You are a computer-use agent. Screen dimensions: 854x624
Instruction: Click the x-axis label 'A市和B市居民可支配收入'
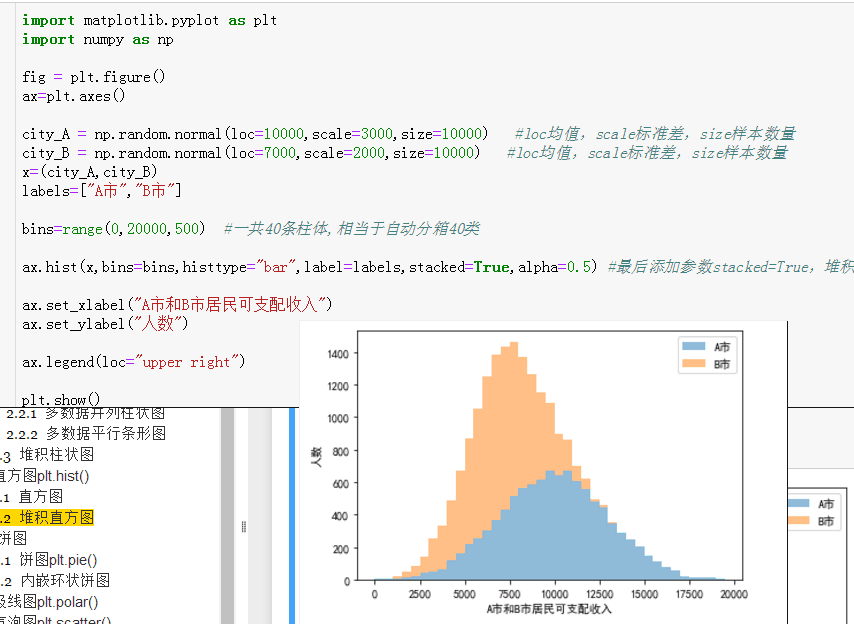click(549, 609)
